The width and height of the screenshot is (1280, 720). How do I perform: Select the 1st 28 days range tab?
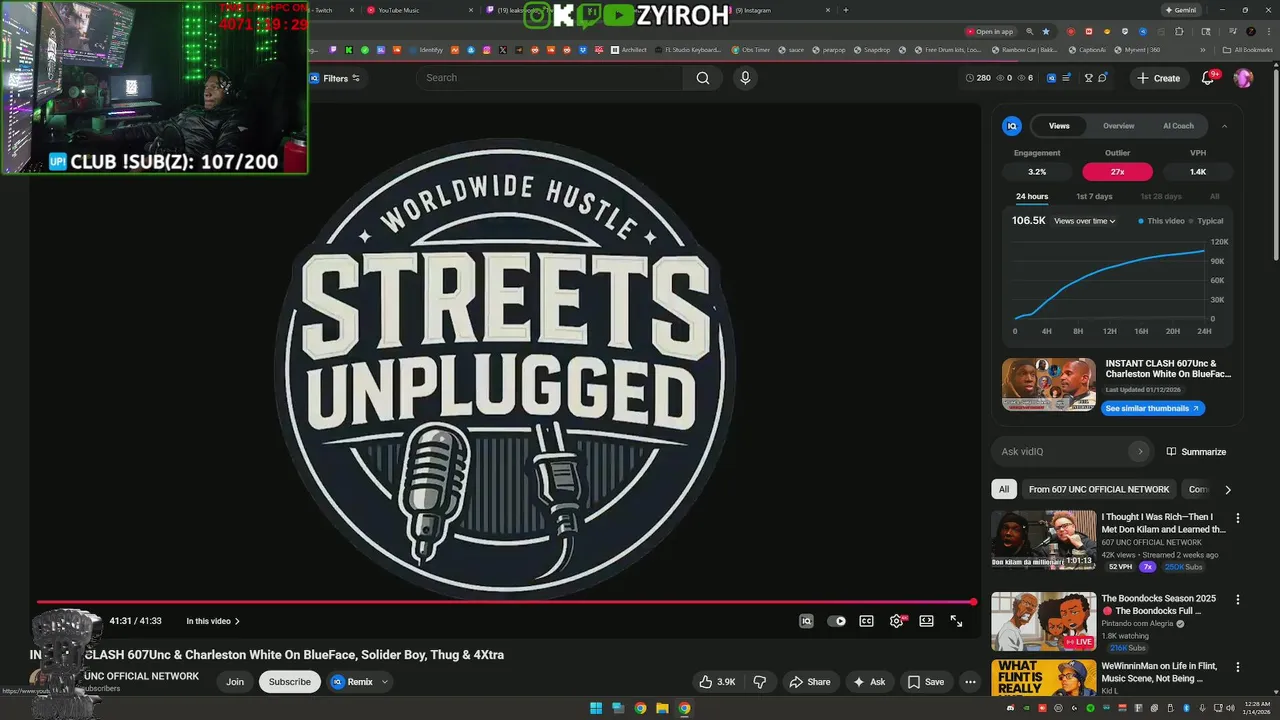tap(1161, 197)
